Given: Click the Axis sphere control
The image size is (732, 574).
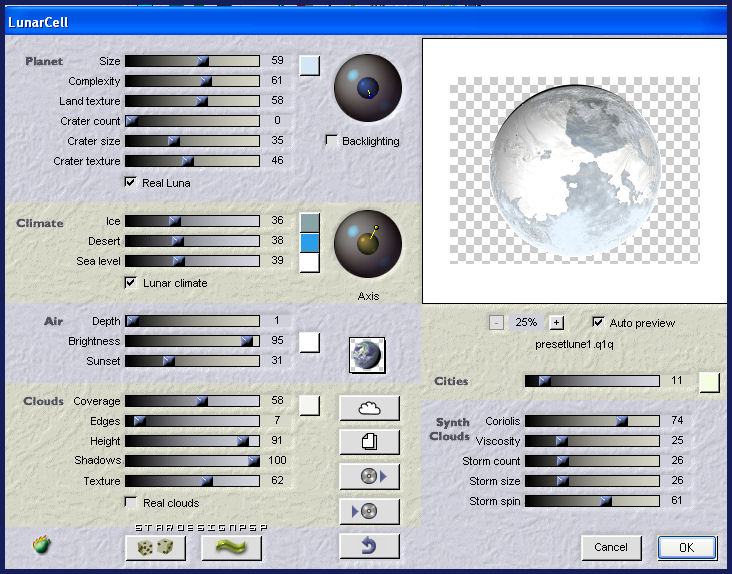Looking at the screenshot, I should [368, 244].
